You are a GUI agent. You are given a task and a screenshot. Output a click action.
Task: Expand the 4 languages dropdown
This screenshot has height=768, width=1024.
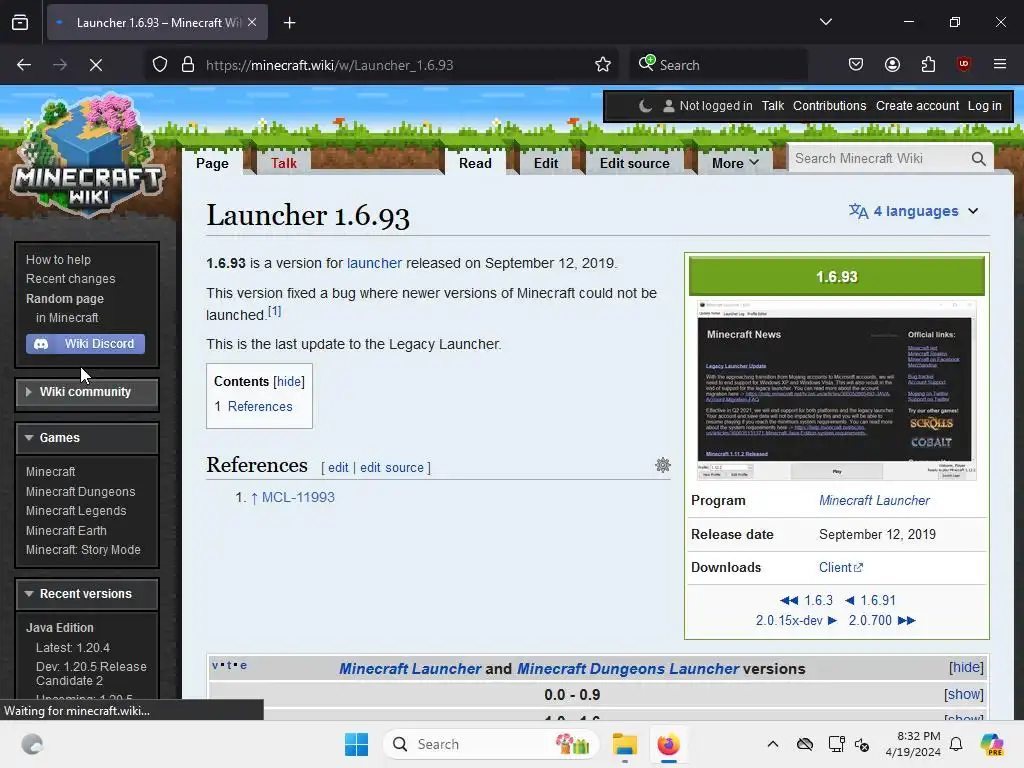914,211
